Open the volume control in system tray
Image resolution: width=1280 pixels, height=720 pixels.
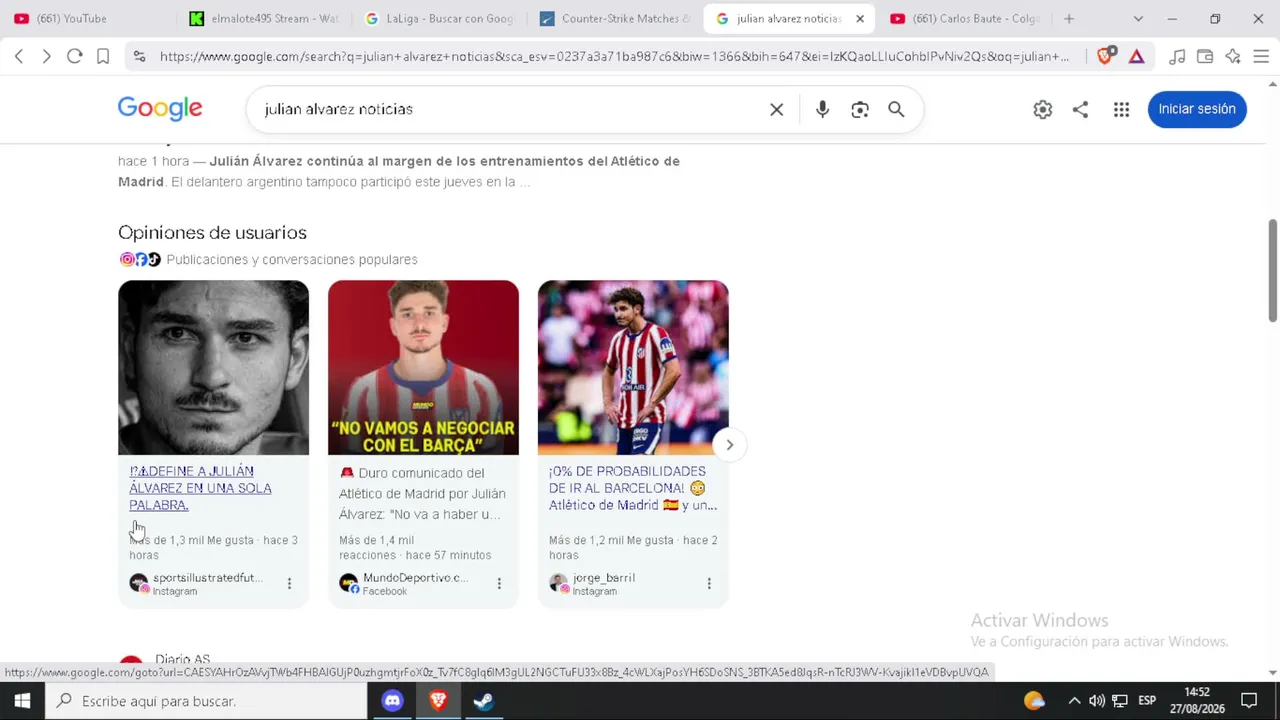click(1097, 701)
